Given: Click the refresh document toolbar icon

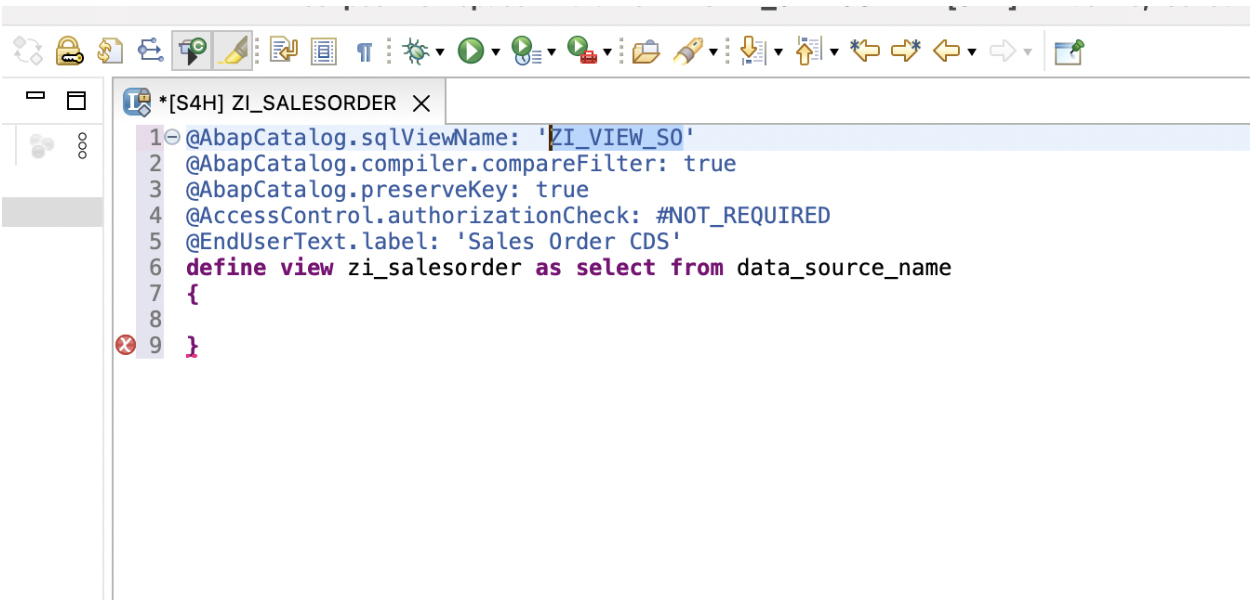Looking at the screenshot, I should [109, 51].
